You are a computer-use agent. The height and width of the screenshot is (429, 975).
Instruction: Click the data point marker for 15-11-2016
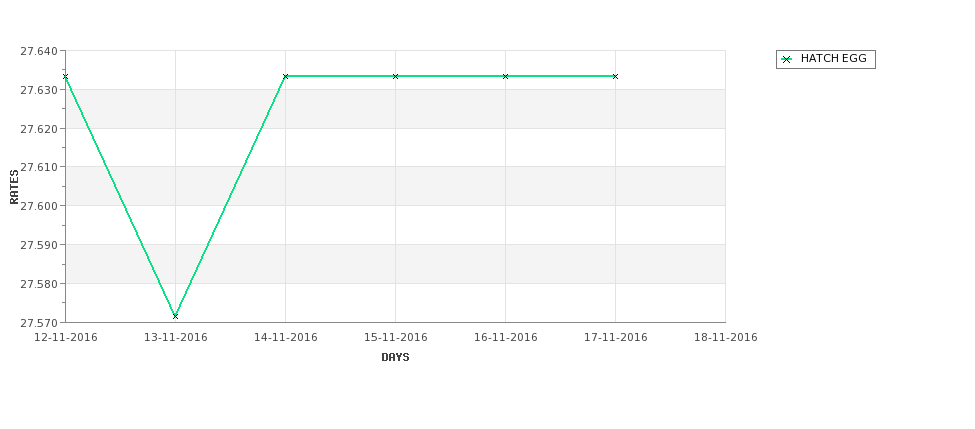(395, 76)
